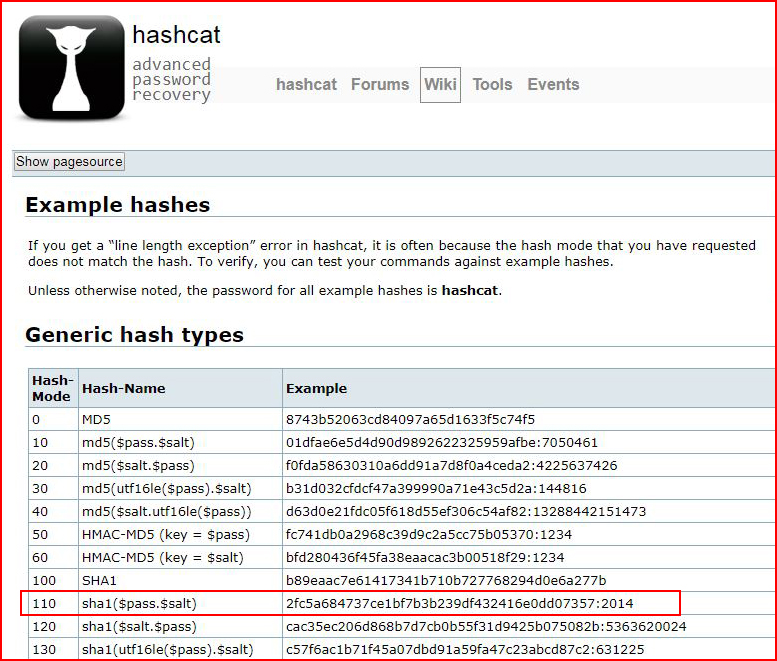Click hash mode 60 cell
The height and width of the screenshot is (661, 777).
(x=53, y=557)
